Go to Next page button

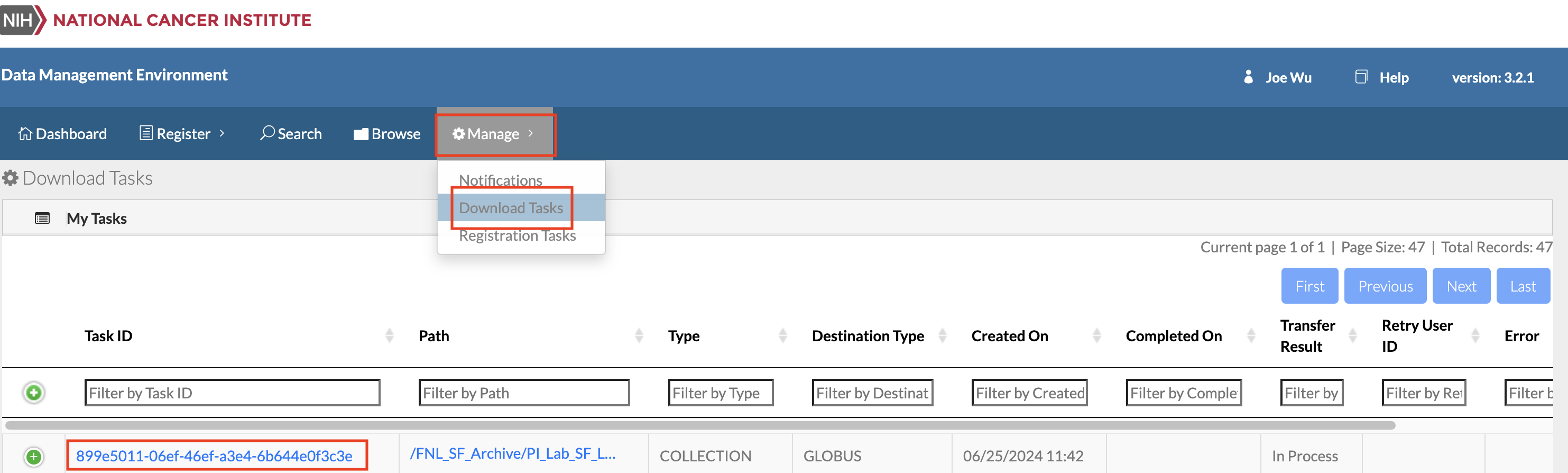1460,286
